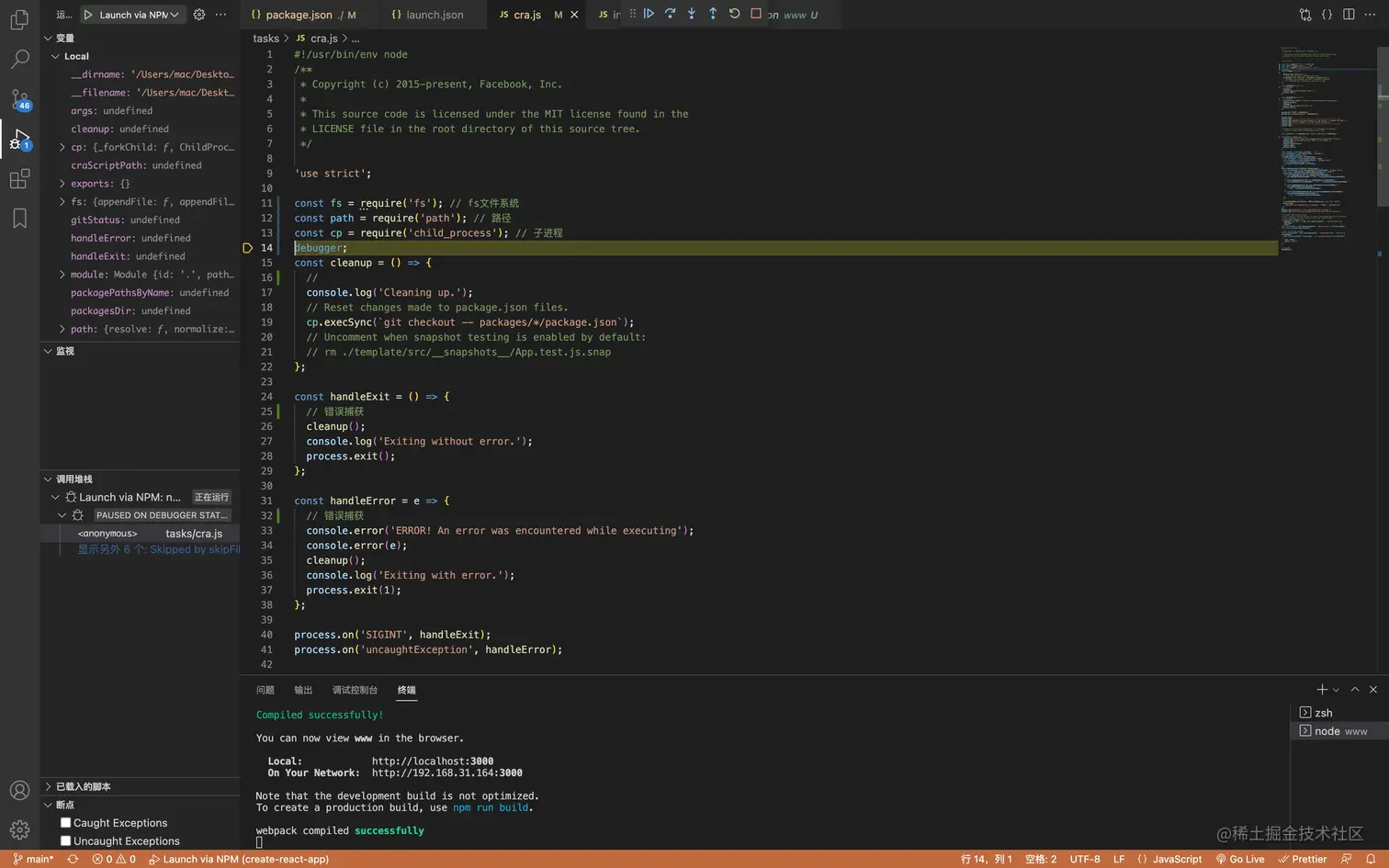
Task: Open errors and warnings count in status bar
Action: tap(114, 859)
